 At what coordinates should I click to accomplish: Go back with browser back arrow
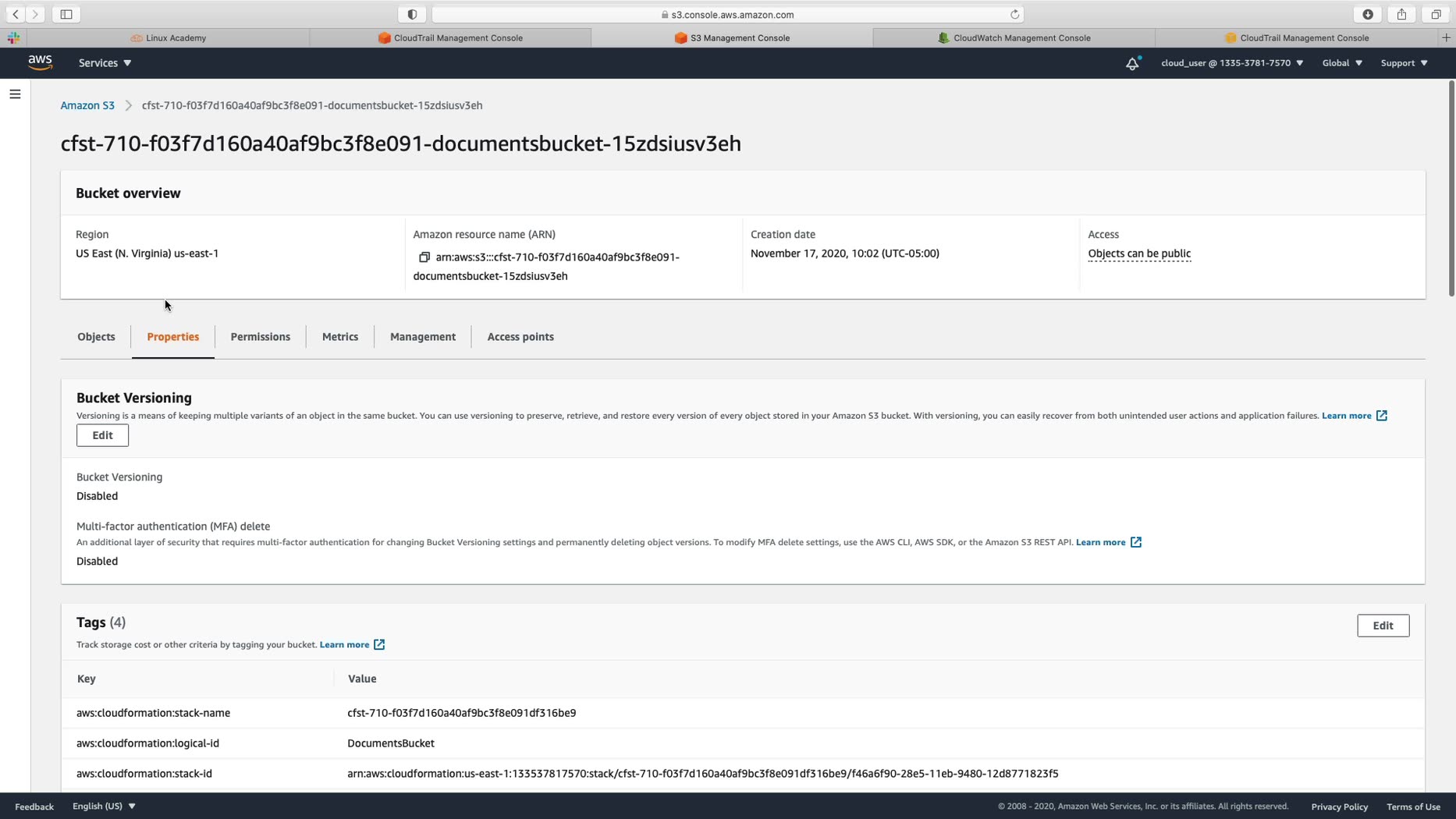point(16,14)
